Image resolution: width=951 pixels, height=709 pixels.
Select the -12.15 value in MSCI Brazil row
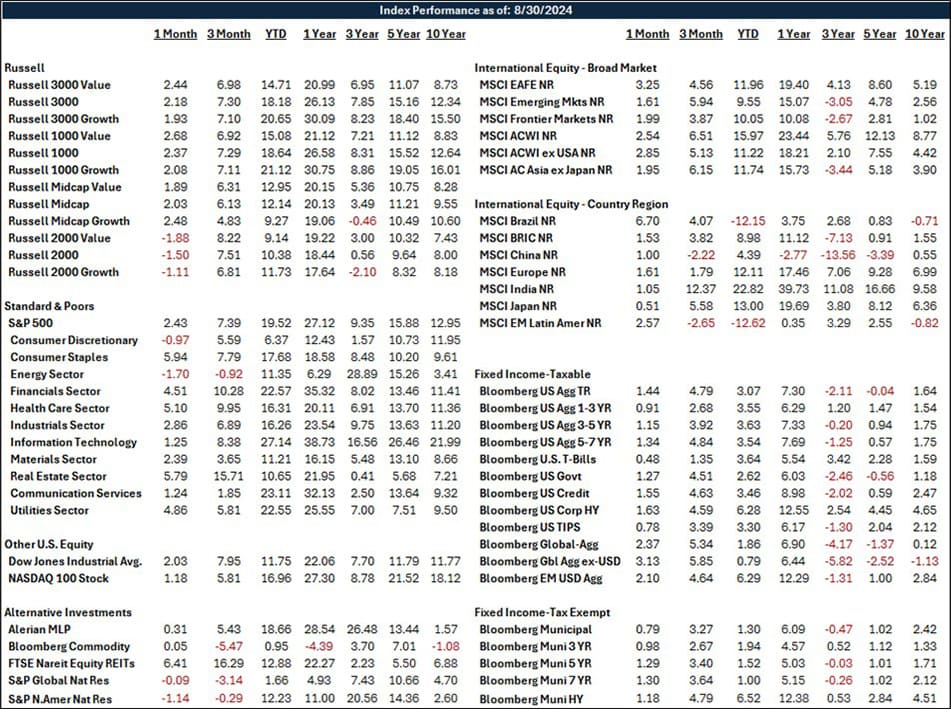[747, 221]
